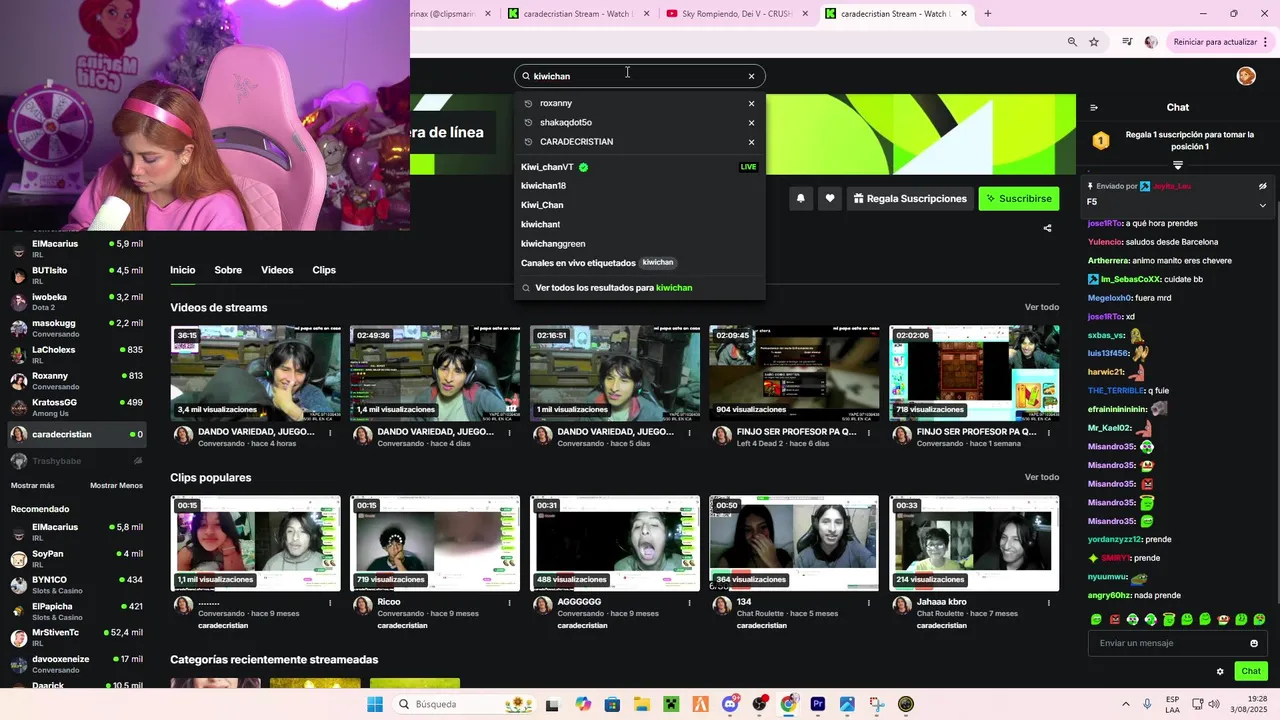1280x720 pixels.
Task: Open the kiwichan tagged live channels chip
Action: (x=657, y=263)
